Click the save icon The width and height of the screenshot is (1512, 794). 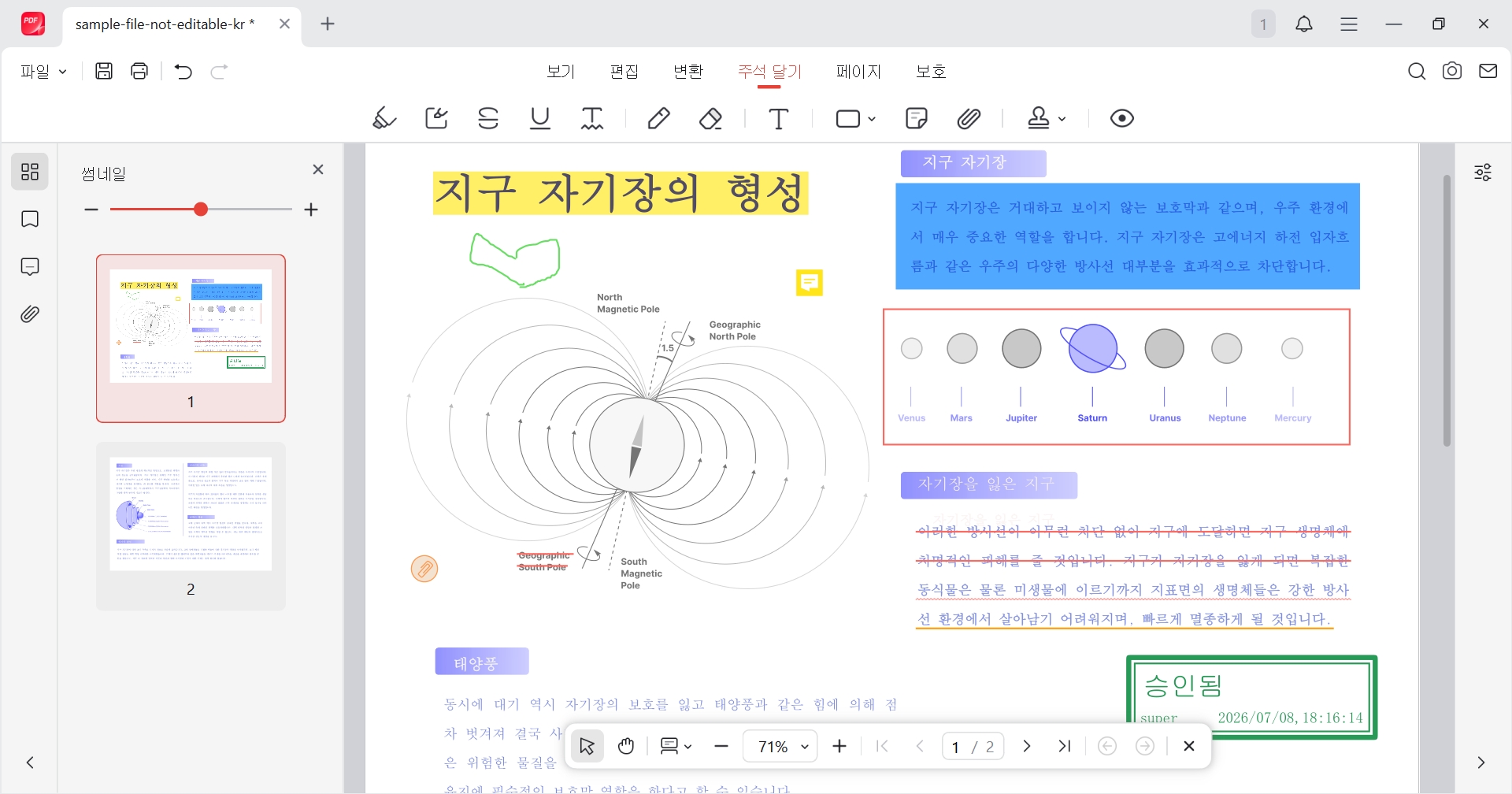(104, 71)
